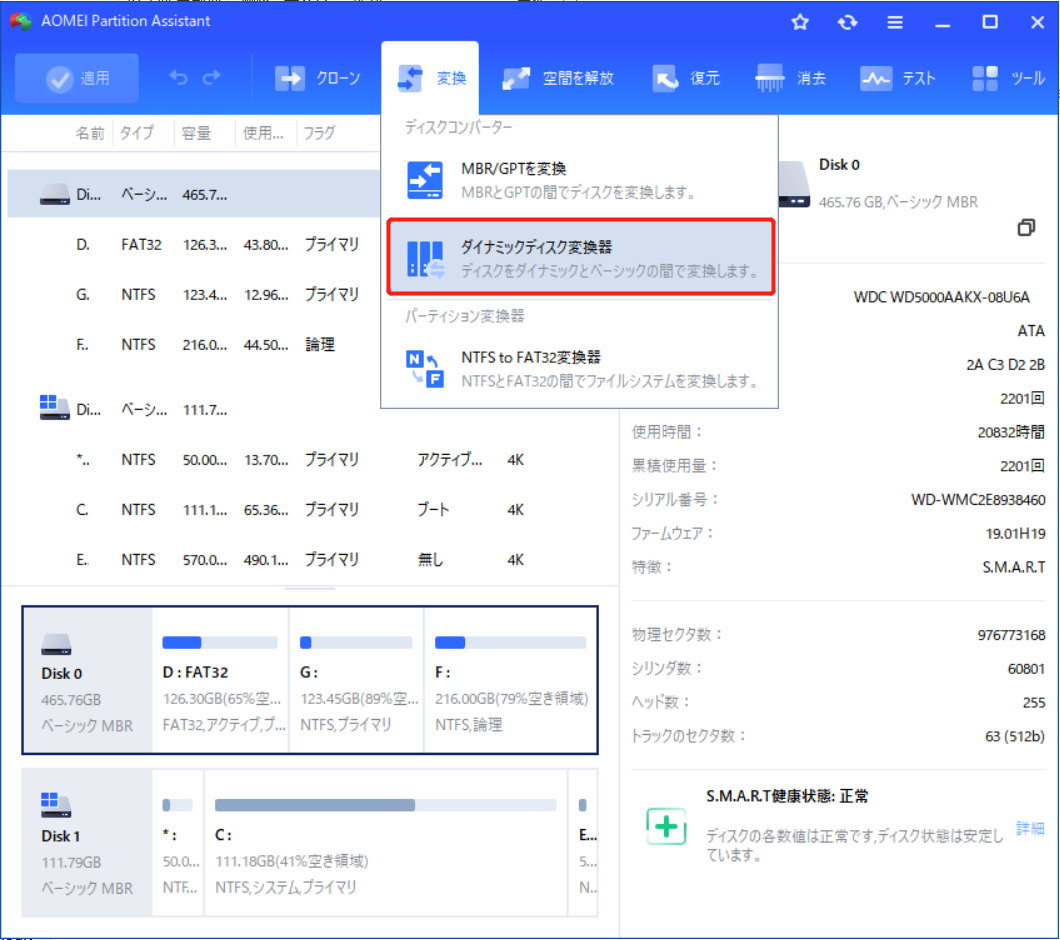This screenshot has height=940, width=1060.
Task: Click the S.M.A.R.T健康状態: 正常 heading
Action: [x=787, y=796]
